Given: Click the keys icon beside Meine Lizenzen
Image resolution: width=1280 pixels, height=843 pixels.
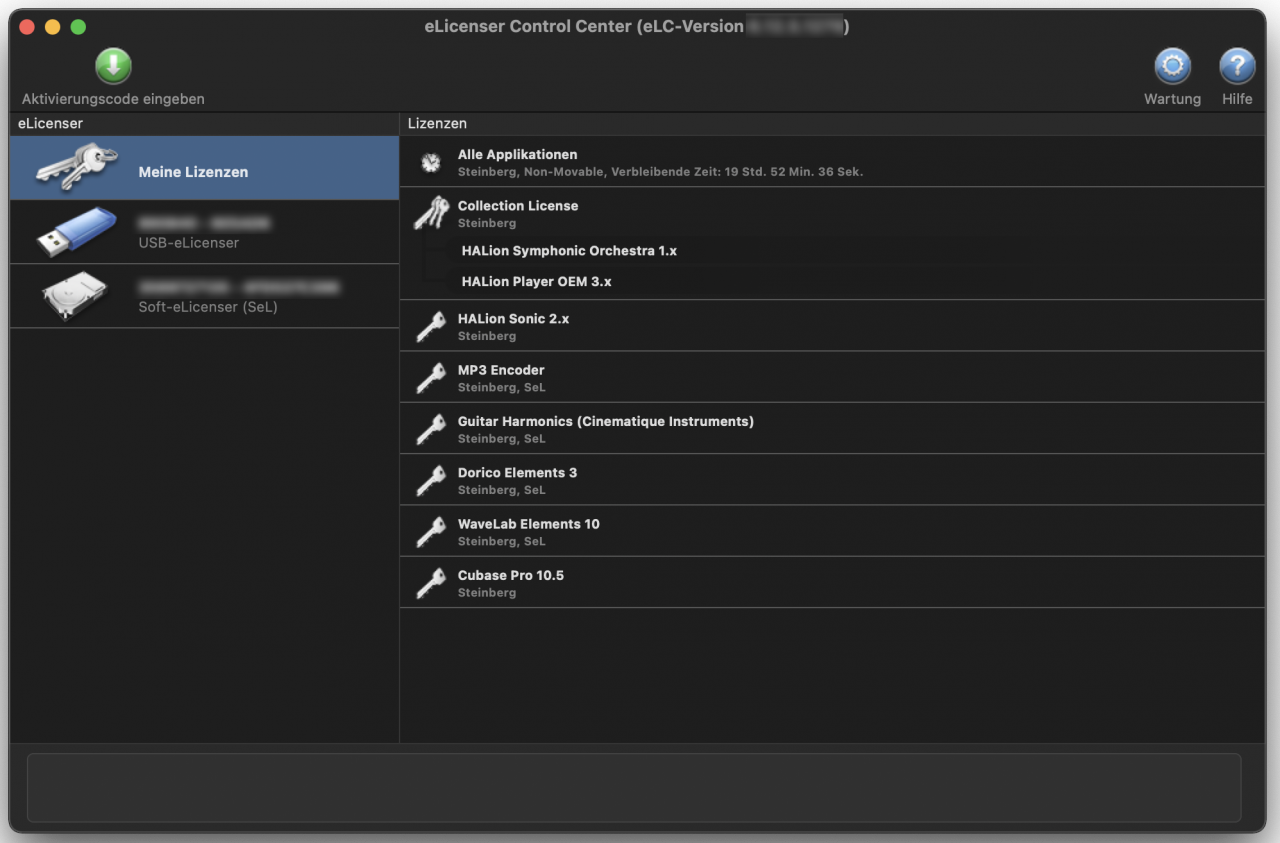Looking at the screenshot, I should [77, 167].
